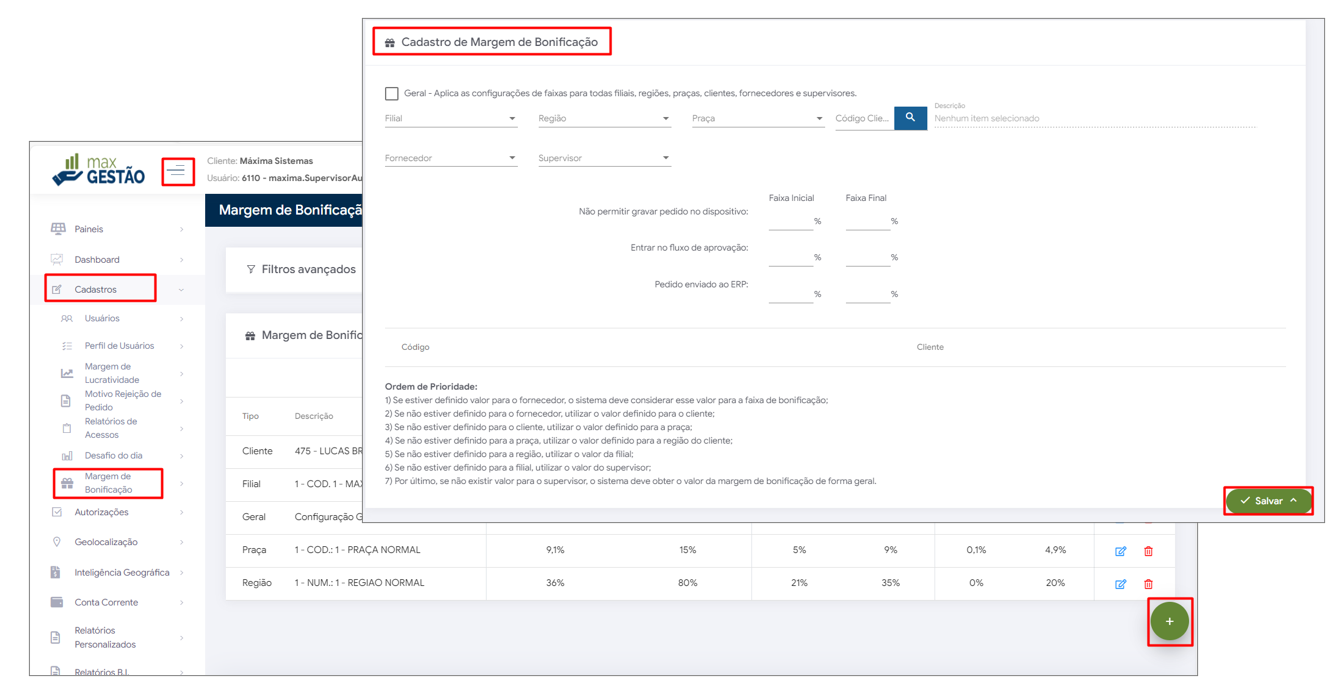Open the Região dropdown

(x=604, y=118)
